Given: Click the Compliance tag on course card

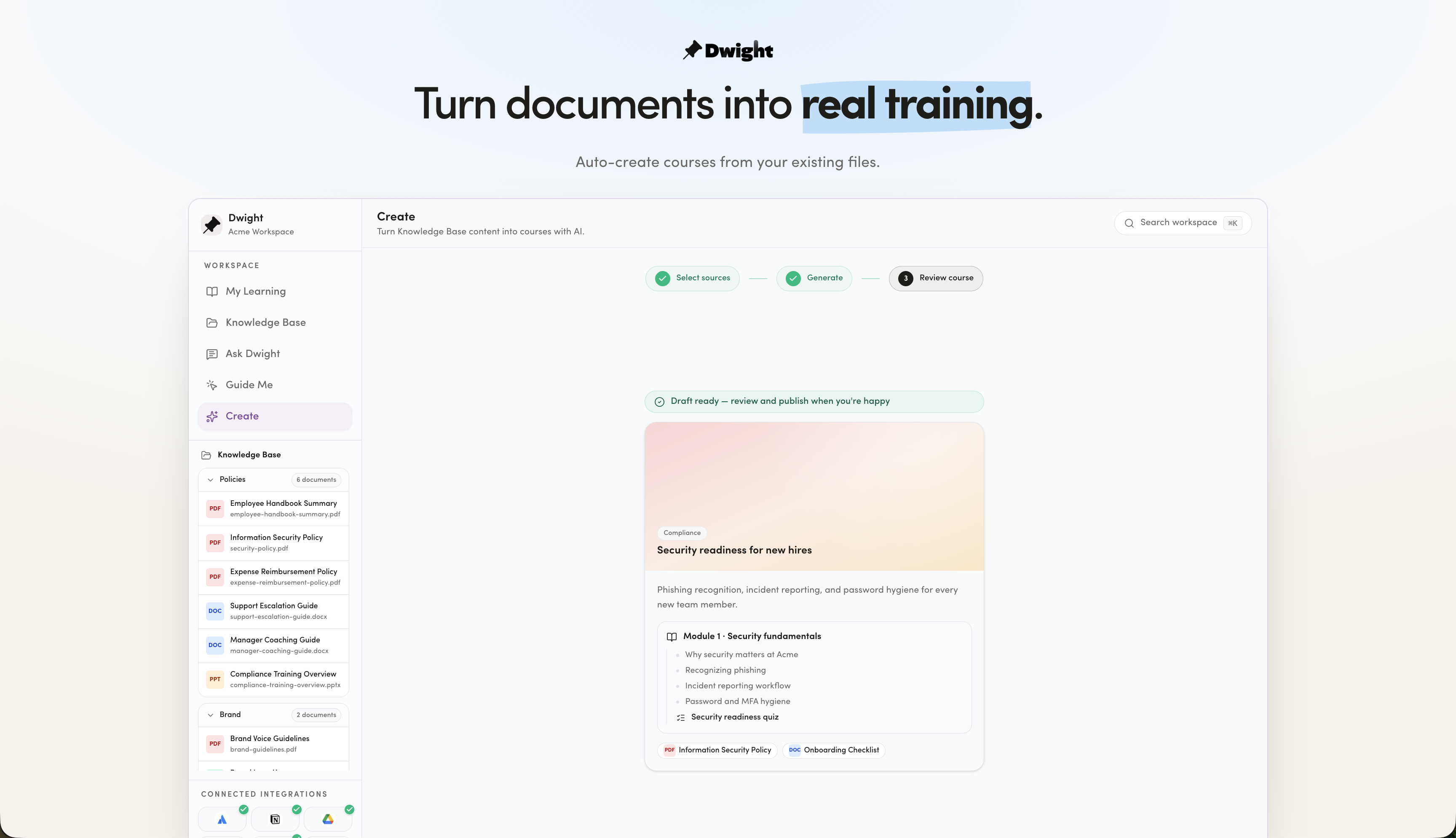Looking at the screenshot, I should 682,533.
